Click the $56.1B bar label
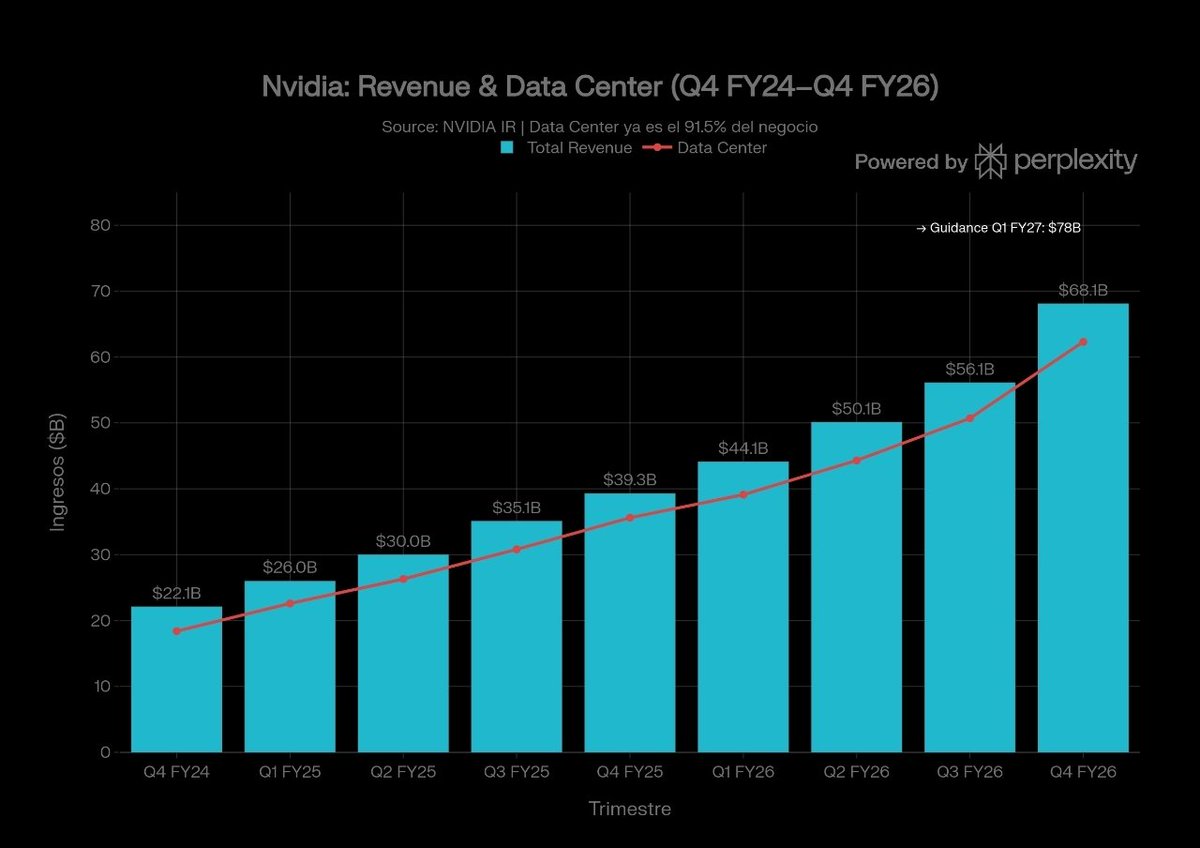 (x=970, y=370)
